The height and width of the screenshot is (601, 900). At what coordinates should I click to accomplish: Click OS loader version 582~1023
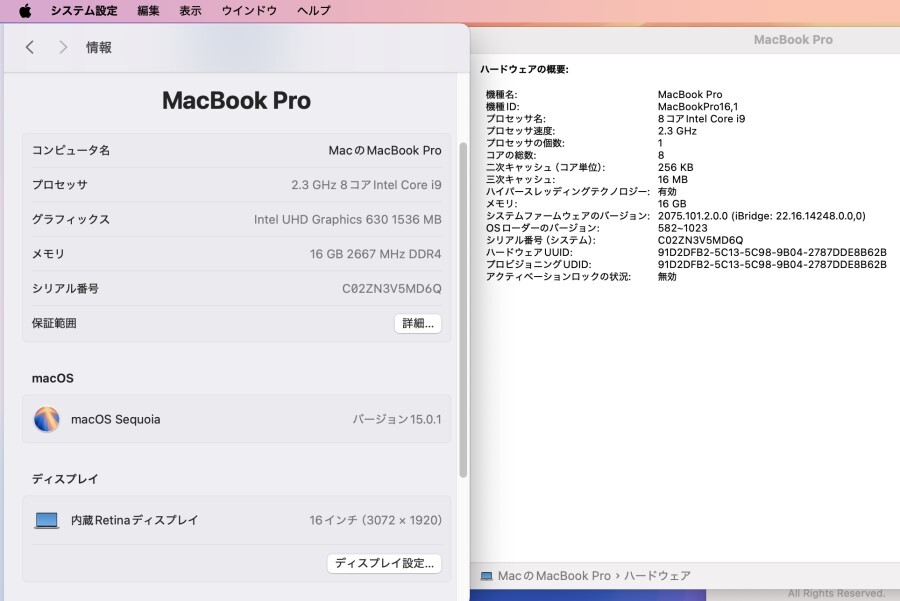(x=682, y=228)
